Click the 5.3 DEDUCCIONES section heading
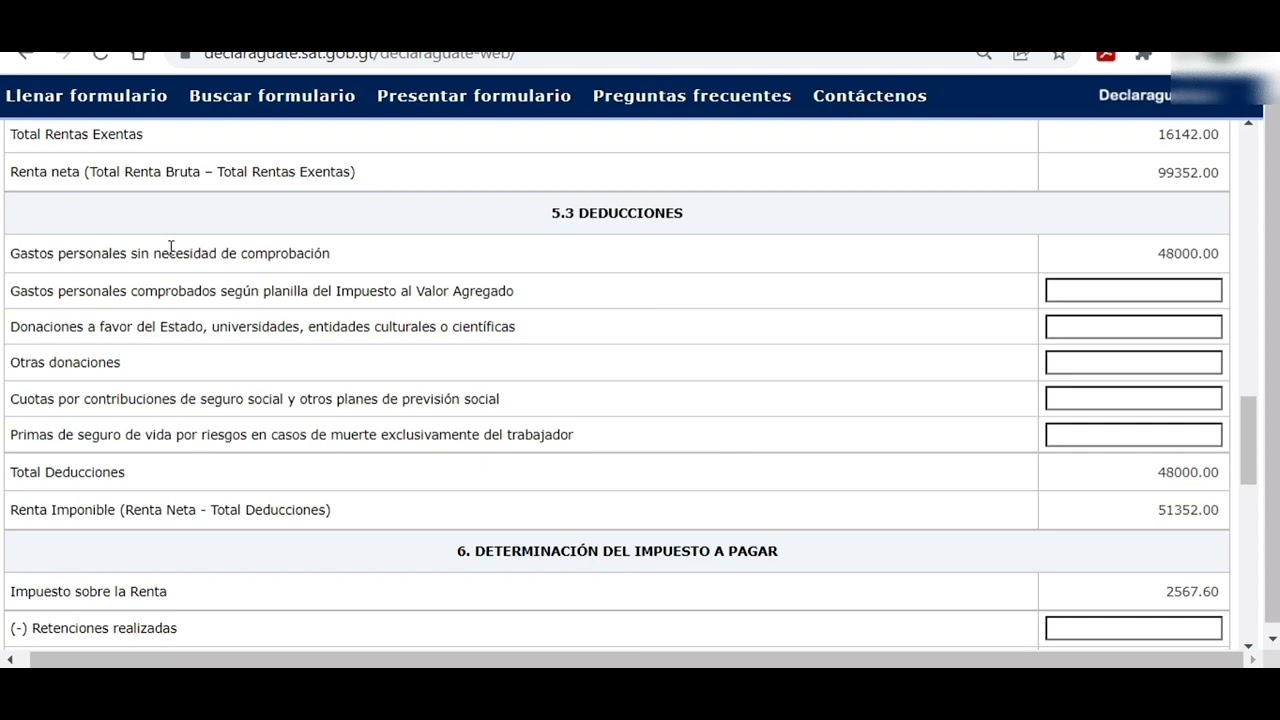The image size is (1280, 720). point(617,213)
